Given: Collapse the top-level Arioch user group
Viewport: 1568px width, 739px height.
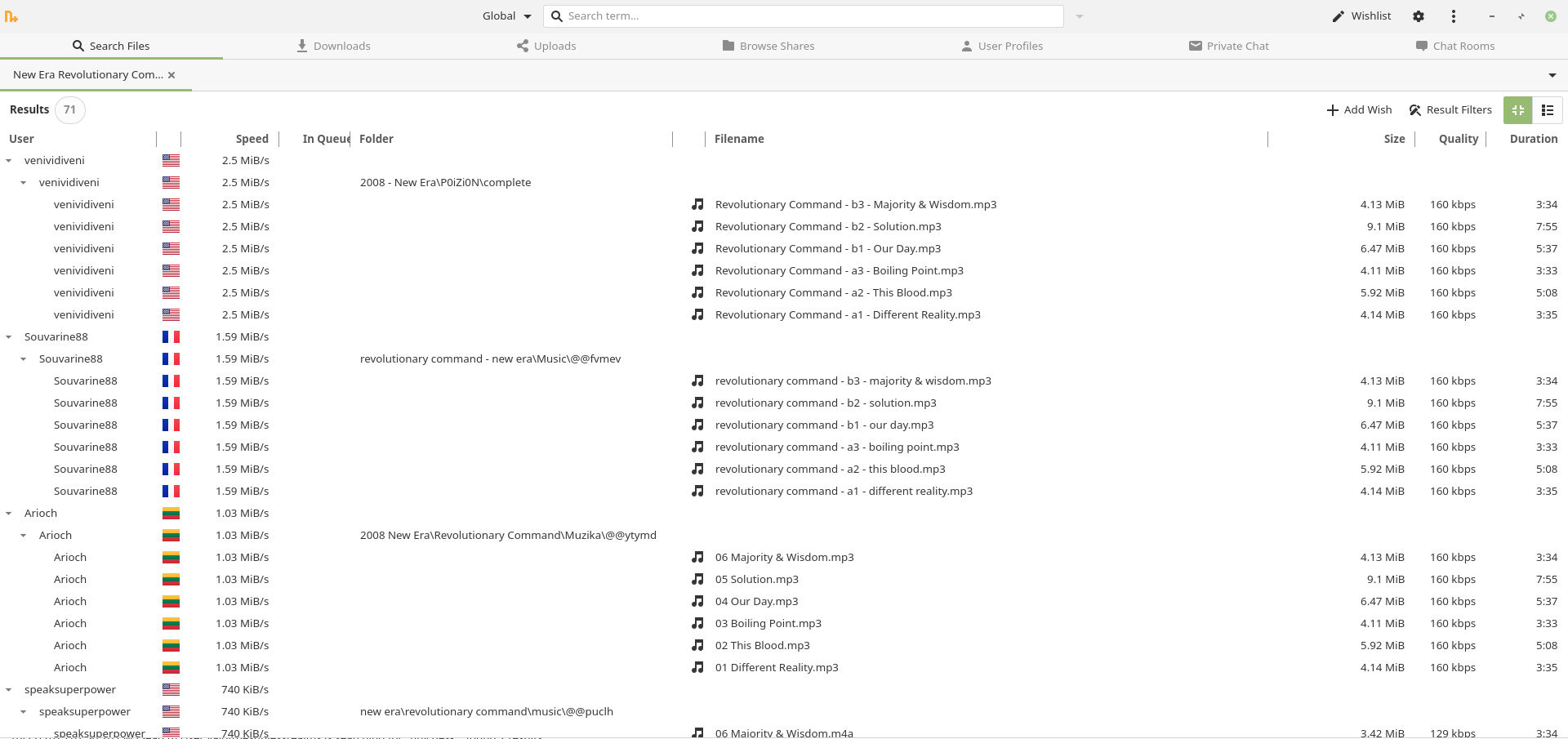Looking at the screenshot, I should click(x=9, y=514).
